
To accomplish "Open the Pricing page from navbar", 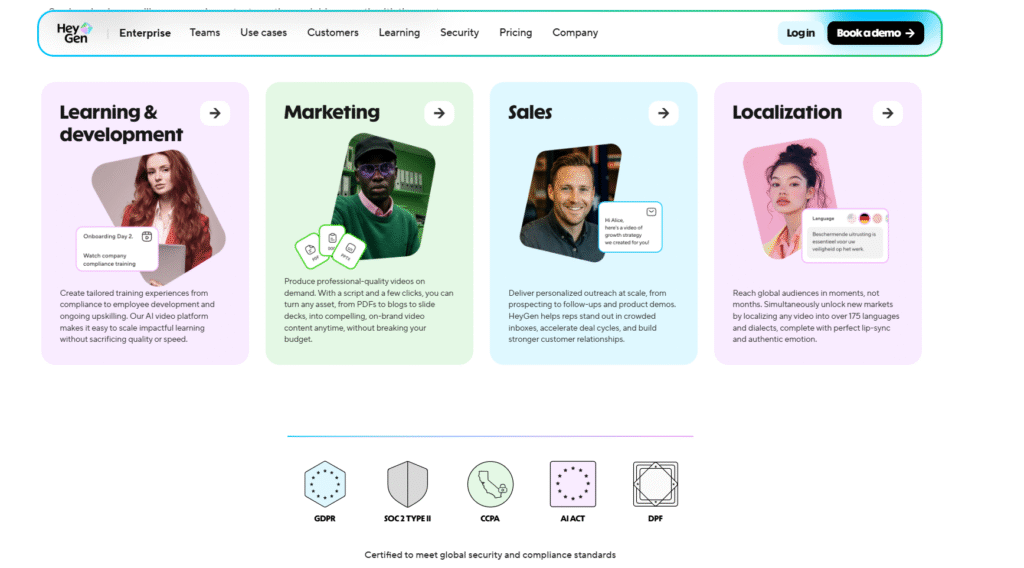I will click(516, 33).
